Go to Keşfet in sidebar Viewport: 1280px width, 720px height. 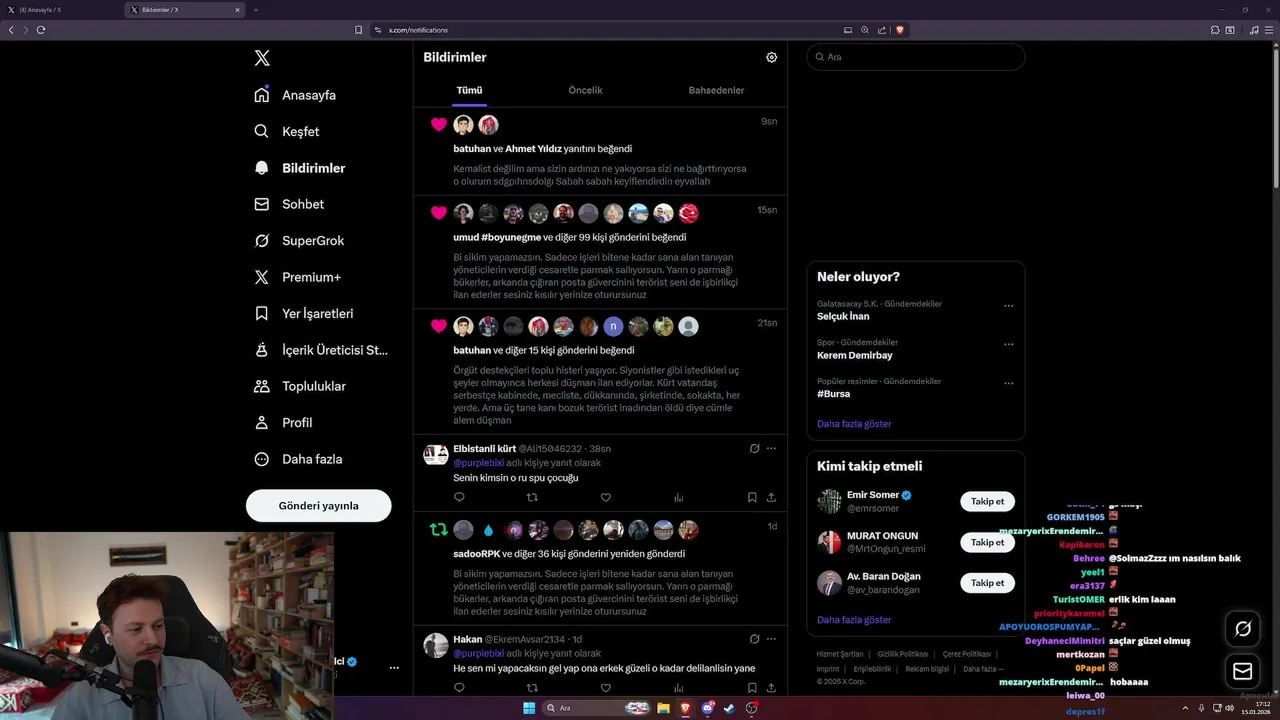[287, 131]
